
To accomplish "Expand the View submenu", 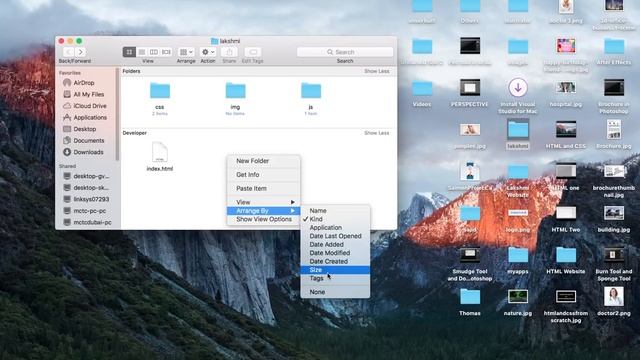I will click(x=264, y=202).
